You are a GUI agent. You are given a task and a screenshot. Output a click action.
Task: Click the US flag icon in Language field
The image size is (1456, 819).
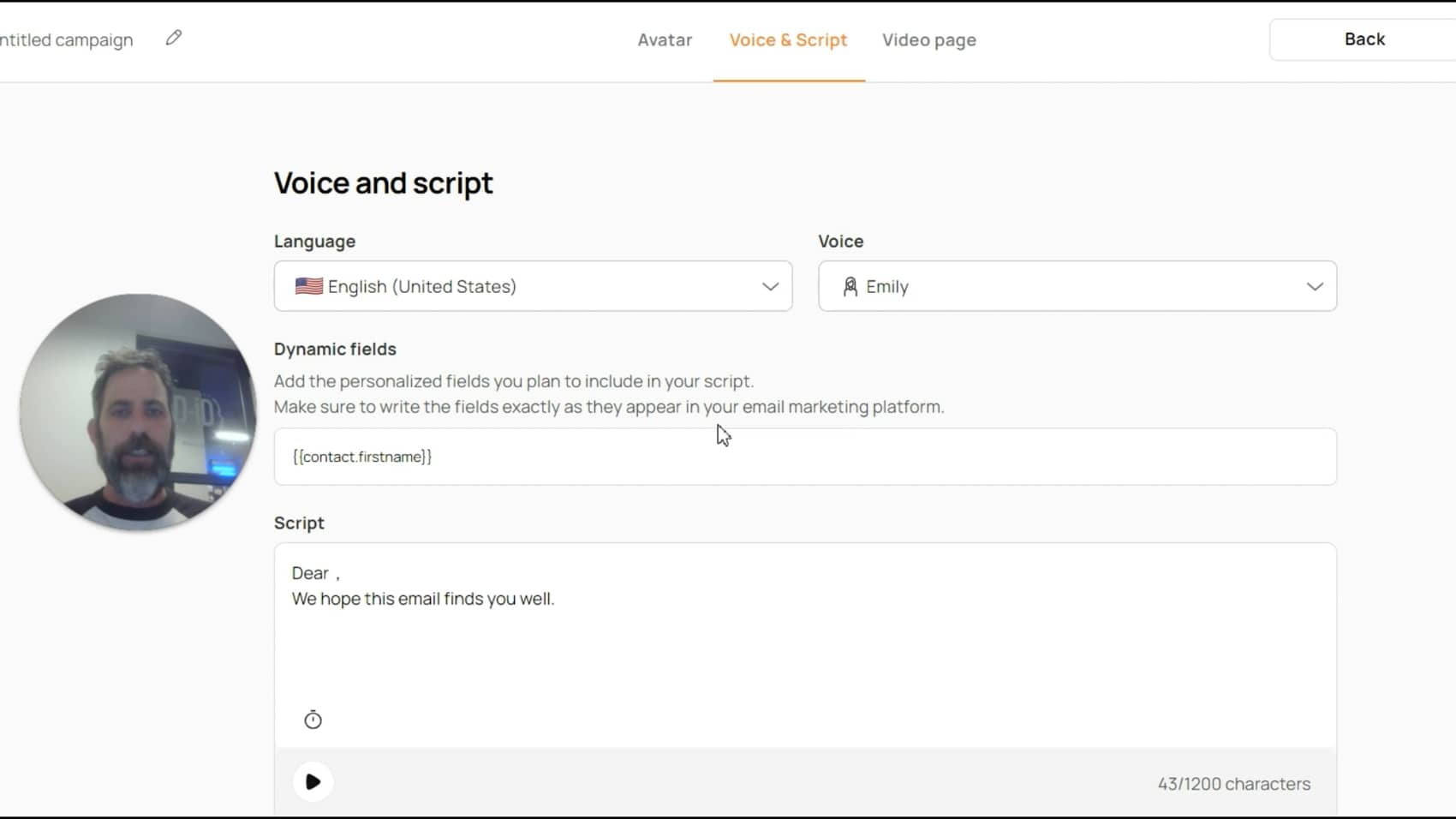tap(308, 286)
